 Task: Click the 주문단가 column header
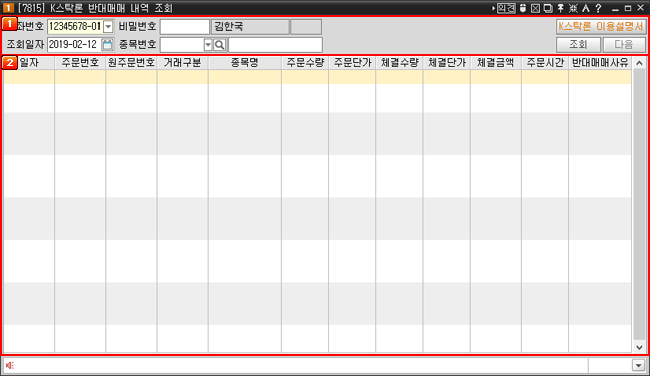pyautogui.click(x=352, y=63)
